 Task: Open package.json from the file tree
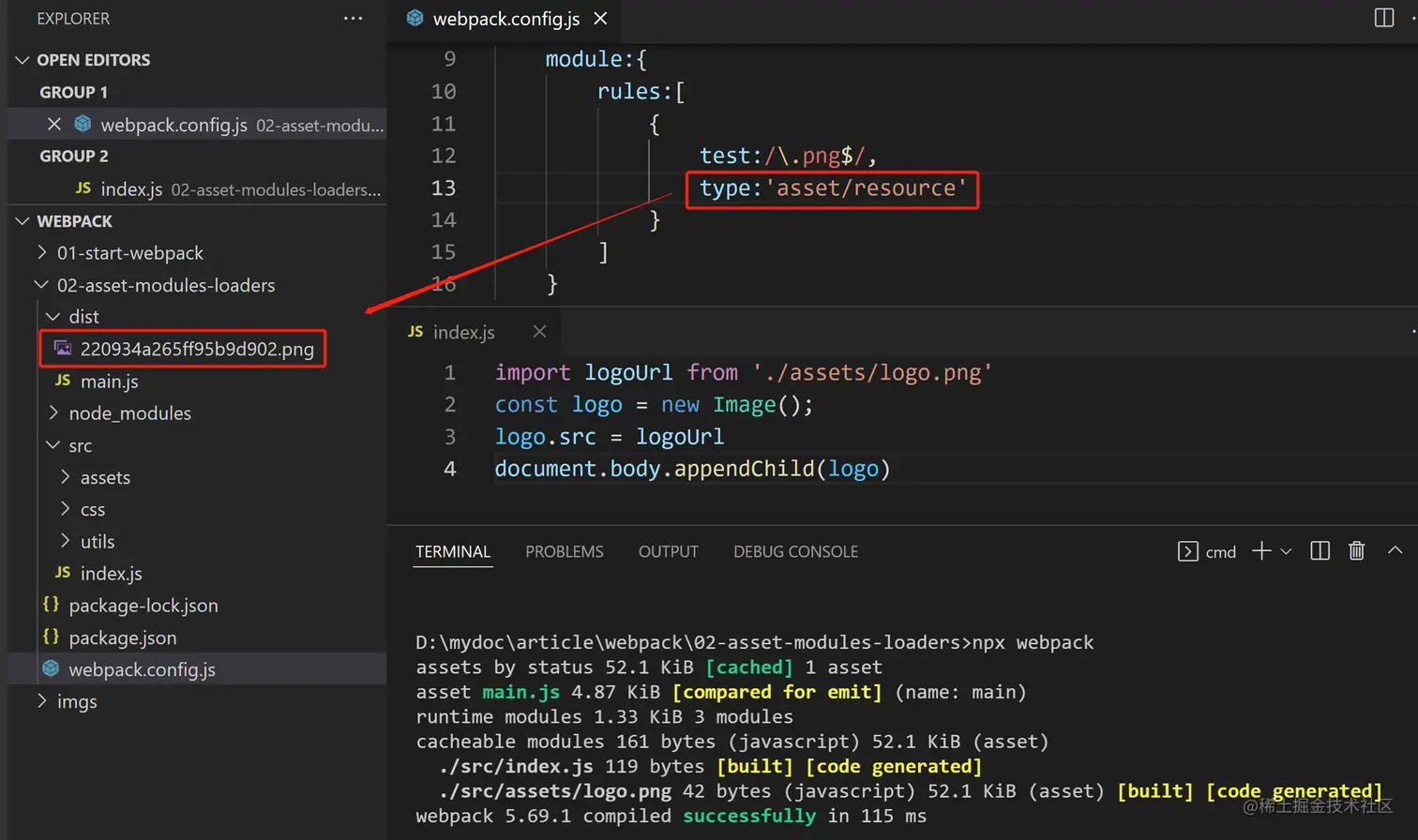(x=122, y=637)
